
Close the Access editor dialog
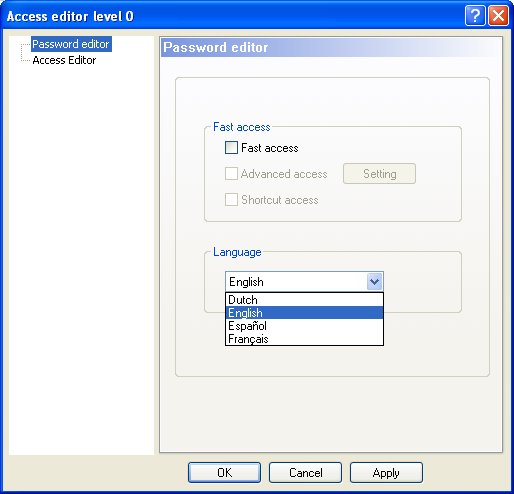(498, 16)
